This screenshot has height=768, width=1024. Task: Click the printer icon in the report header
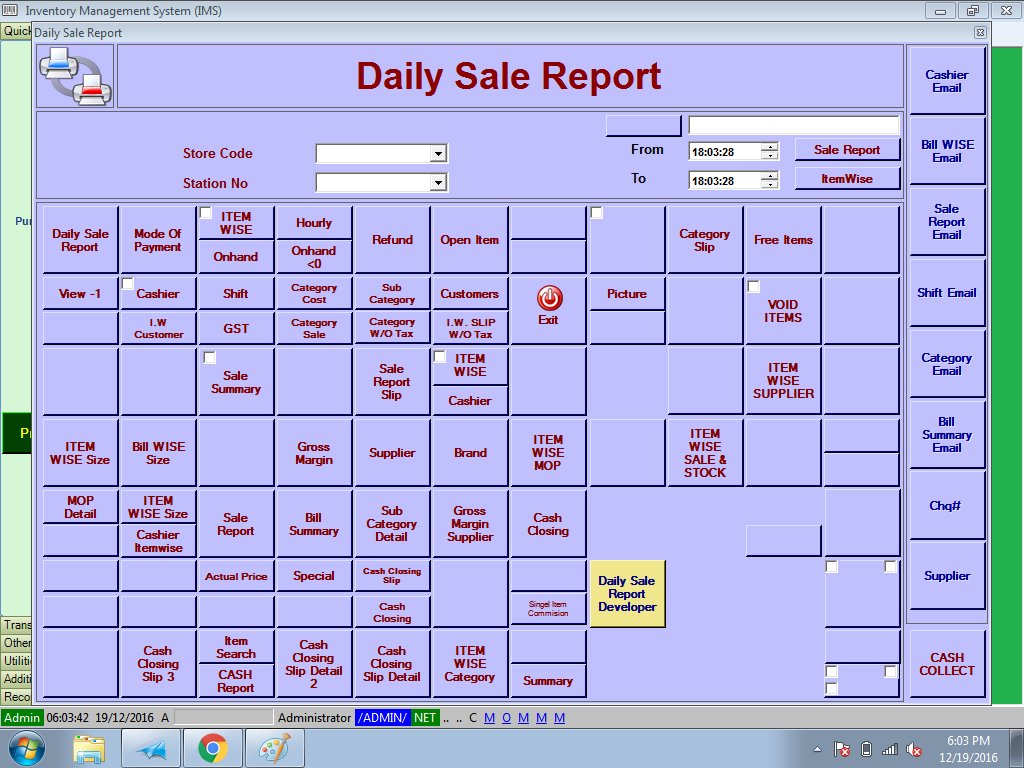[75, 77]
